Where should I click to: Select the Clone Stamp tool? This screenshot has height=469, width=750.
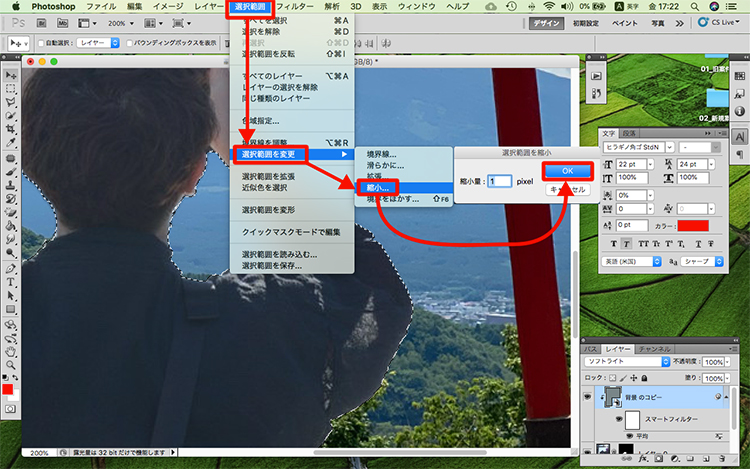[11, 185]
